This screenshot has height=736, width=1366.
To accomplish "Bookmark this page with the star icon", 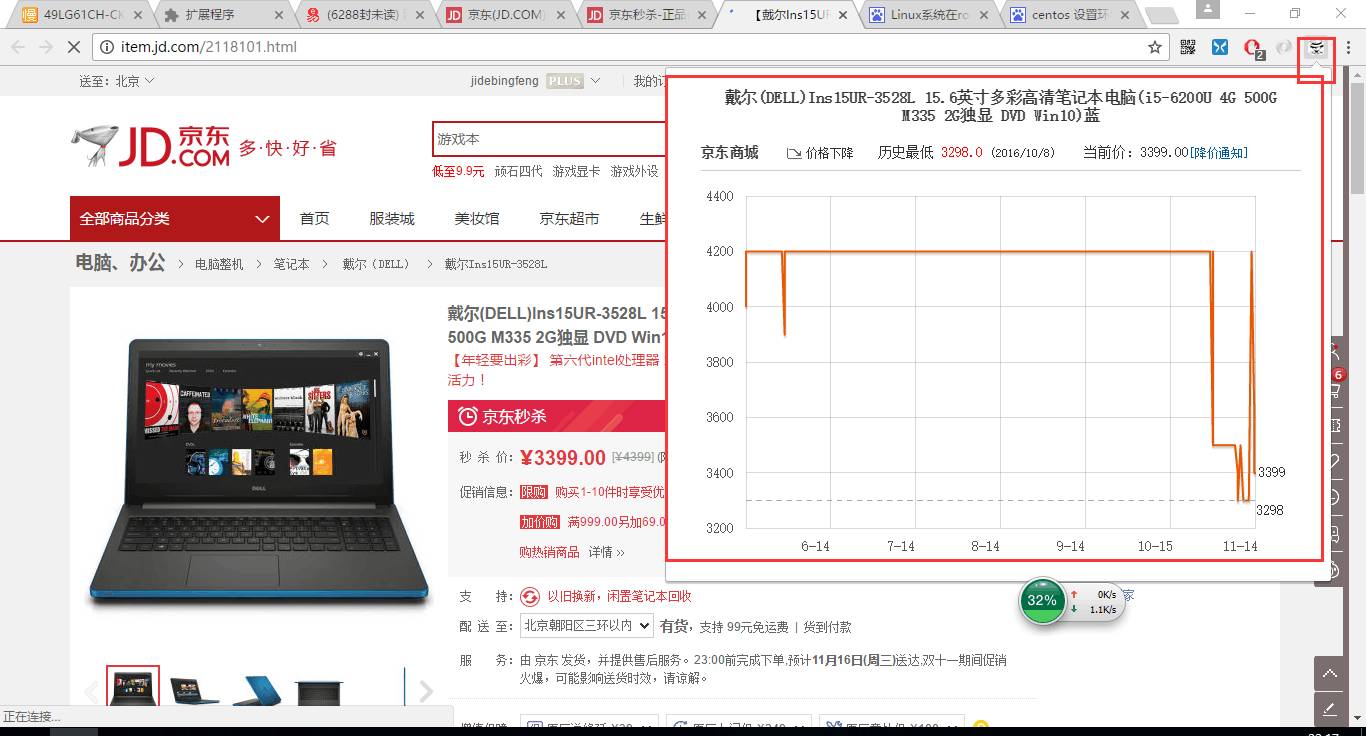I will coord(1155,47).
